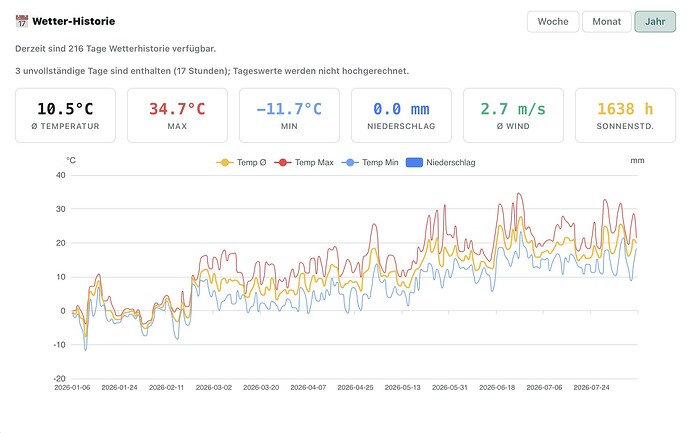Click the Min −11.7°C card
Image resolution: width=690 pixels, height=433 pixels.
289,115
